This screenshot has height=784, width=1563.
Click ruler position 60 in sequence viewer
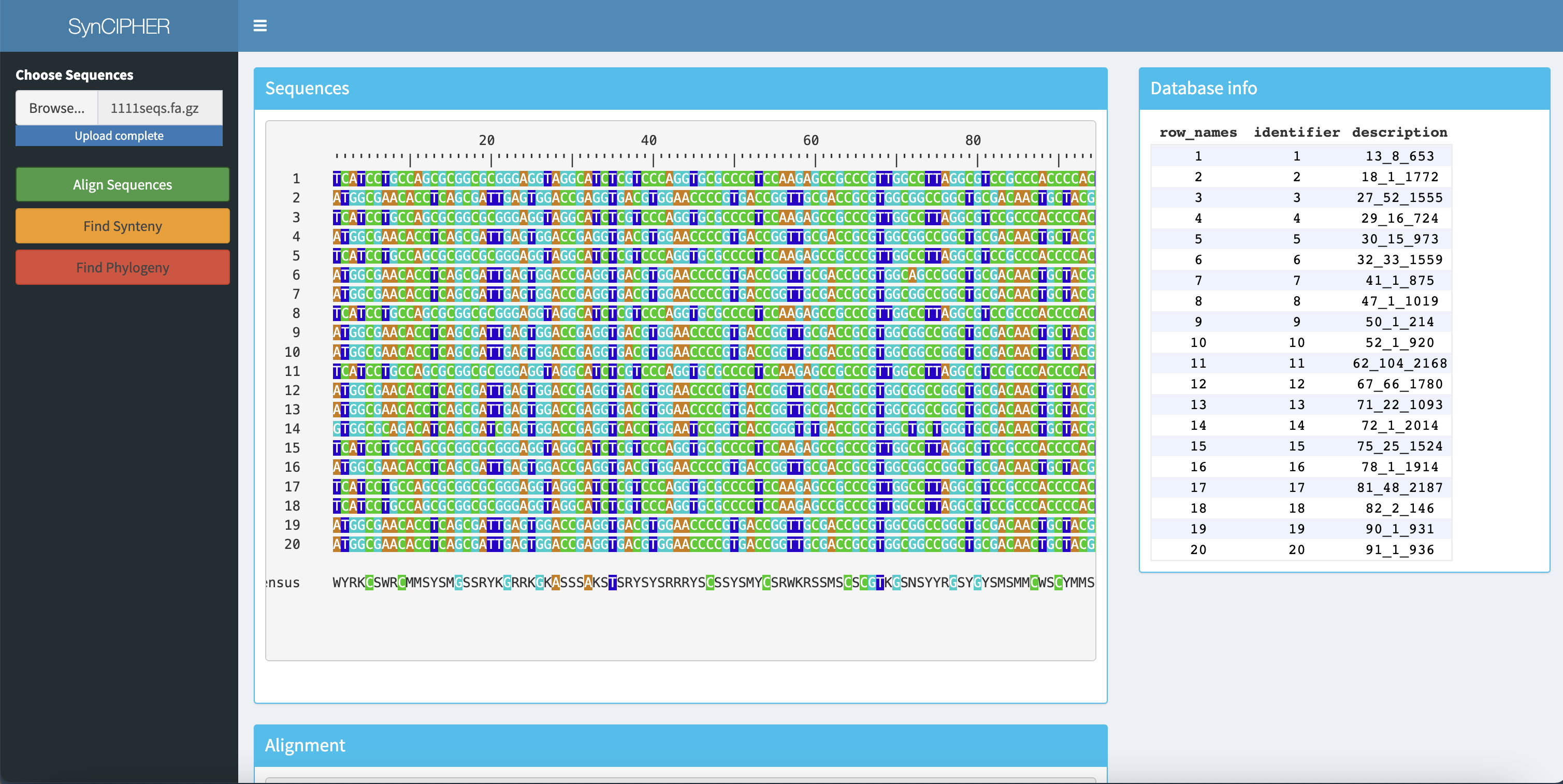tap(811, 140)
